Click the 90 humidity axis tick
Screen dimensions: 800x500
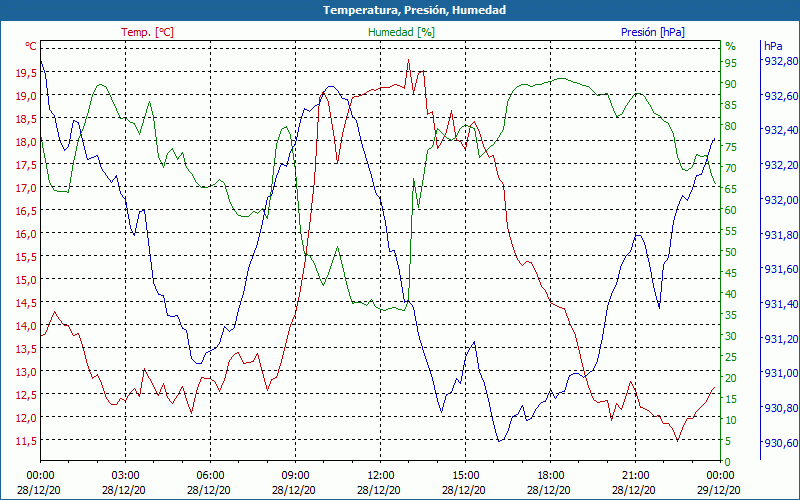(x=731, y=84)
